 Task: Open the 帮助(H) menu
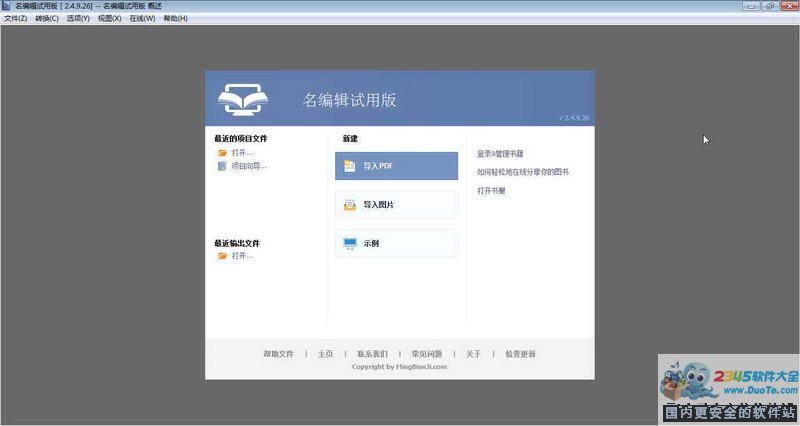pos(175,18)
